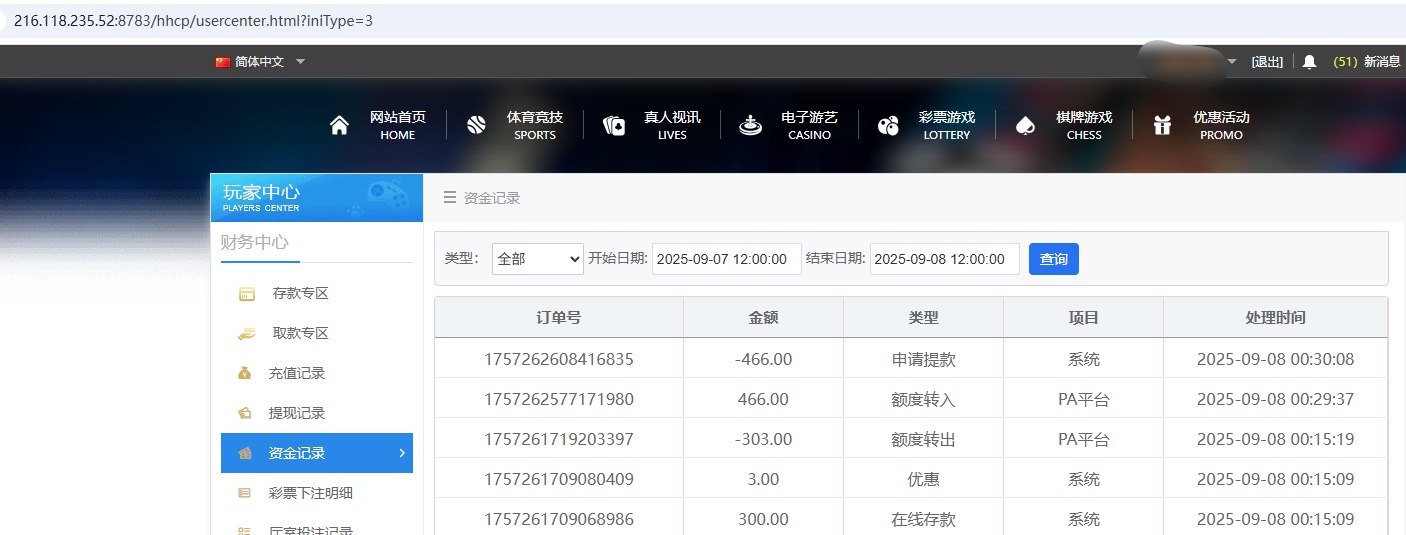1406x535 pixels.
Task: Open notifications via the bell icon
Action: pyautogui.click(x=1310, y=62)
